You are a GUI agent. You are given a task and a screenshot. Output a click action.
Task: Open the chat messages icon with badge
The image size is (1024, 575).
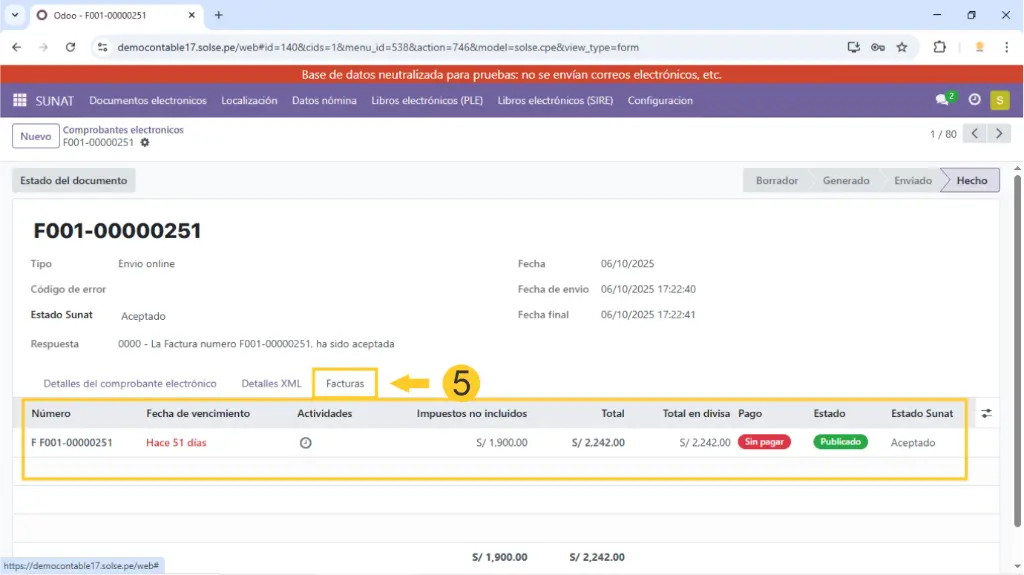click(x=943, y=100)
